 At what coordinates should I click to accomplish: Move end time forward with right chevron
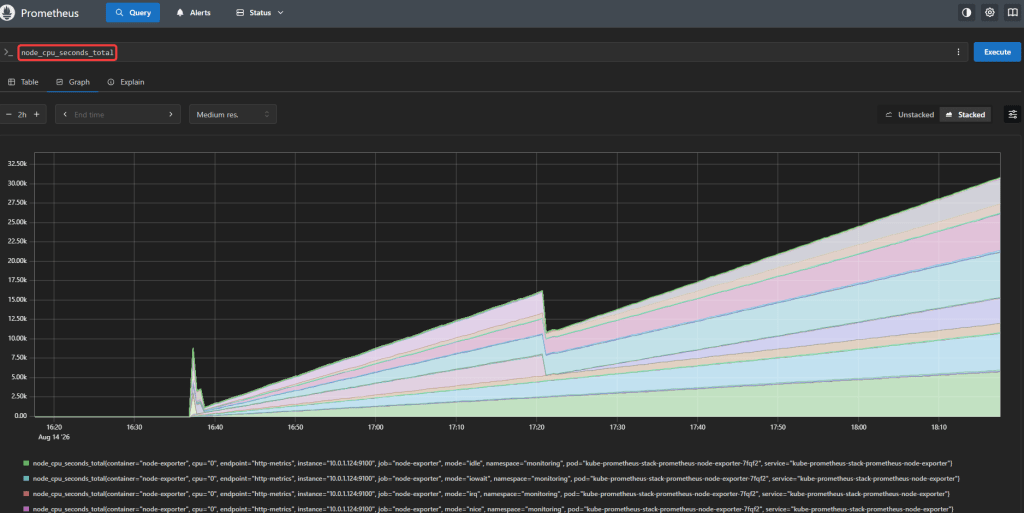pyautogui.click(x=171, y=114)
